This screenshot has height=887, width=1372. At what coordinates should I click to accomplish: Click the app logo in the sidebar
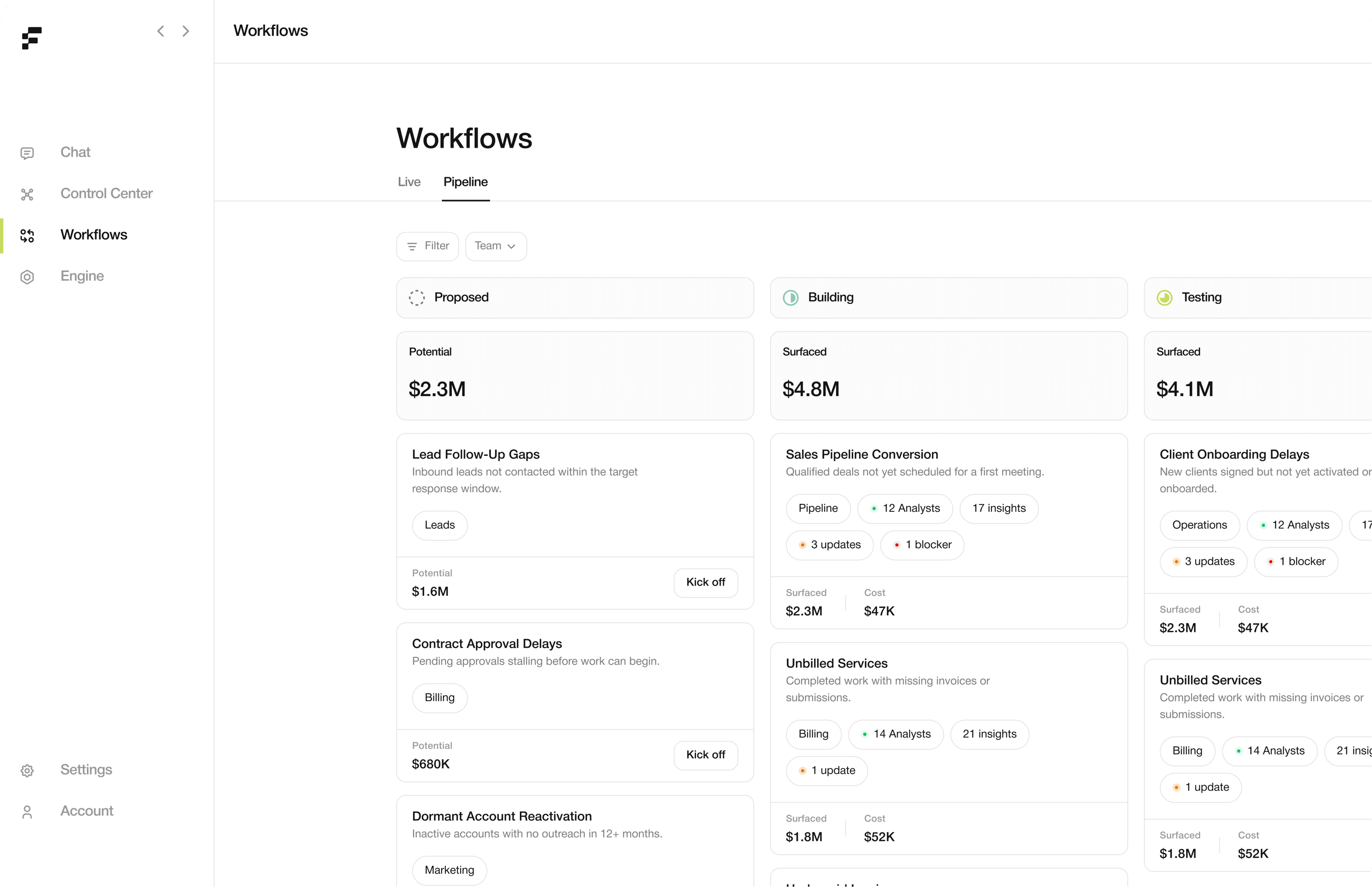click(x=32, y=38)
